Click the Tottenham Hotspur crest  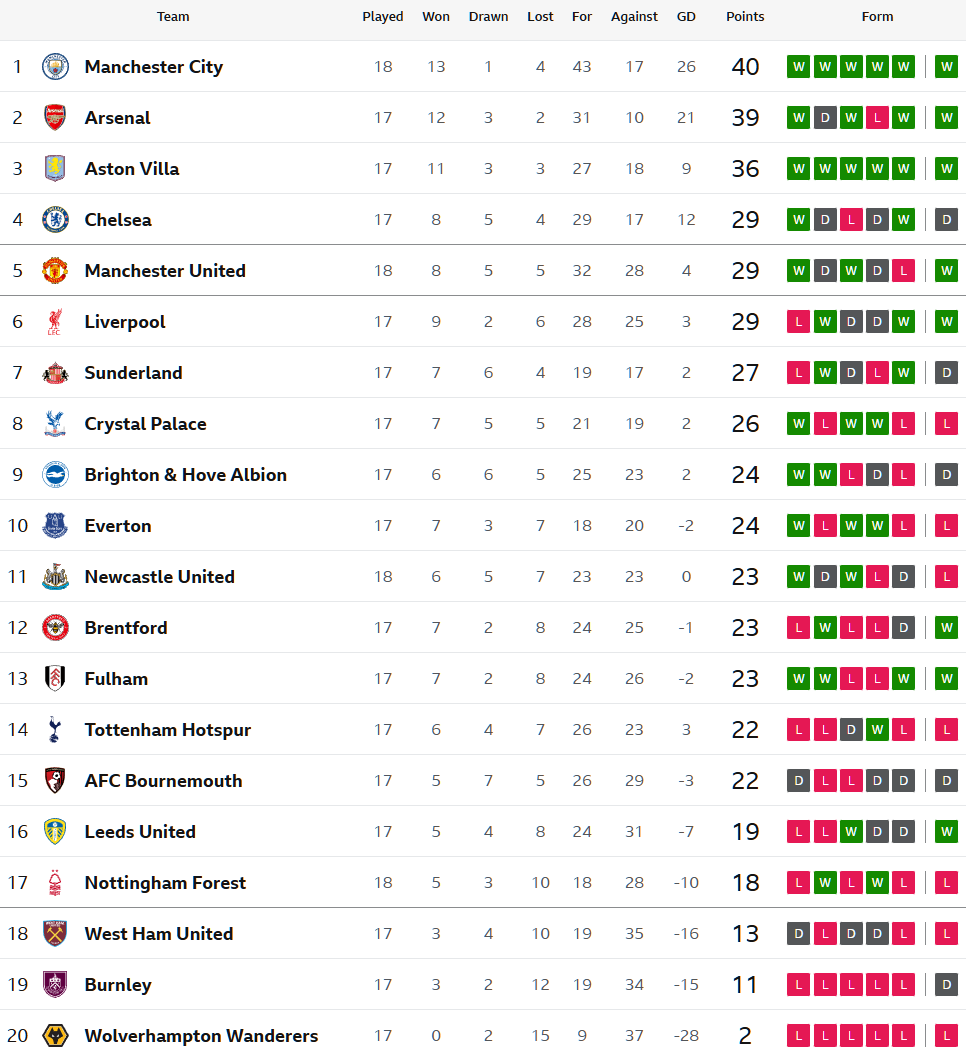(x=55, y=730)
